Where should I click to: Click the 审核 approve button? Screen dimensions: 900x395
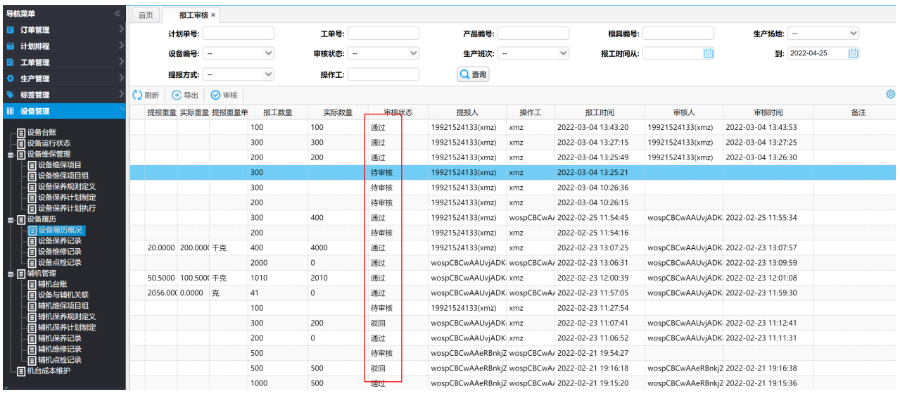(224, 95)
